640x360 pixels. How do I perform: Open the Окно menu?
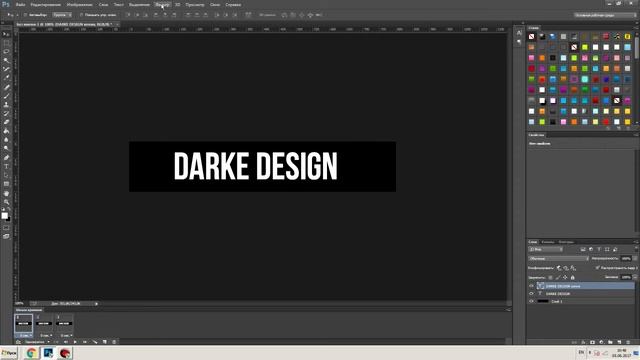215,5
